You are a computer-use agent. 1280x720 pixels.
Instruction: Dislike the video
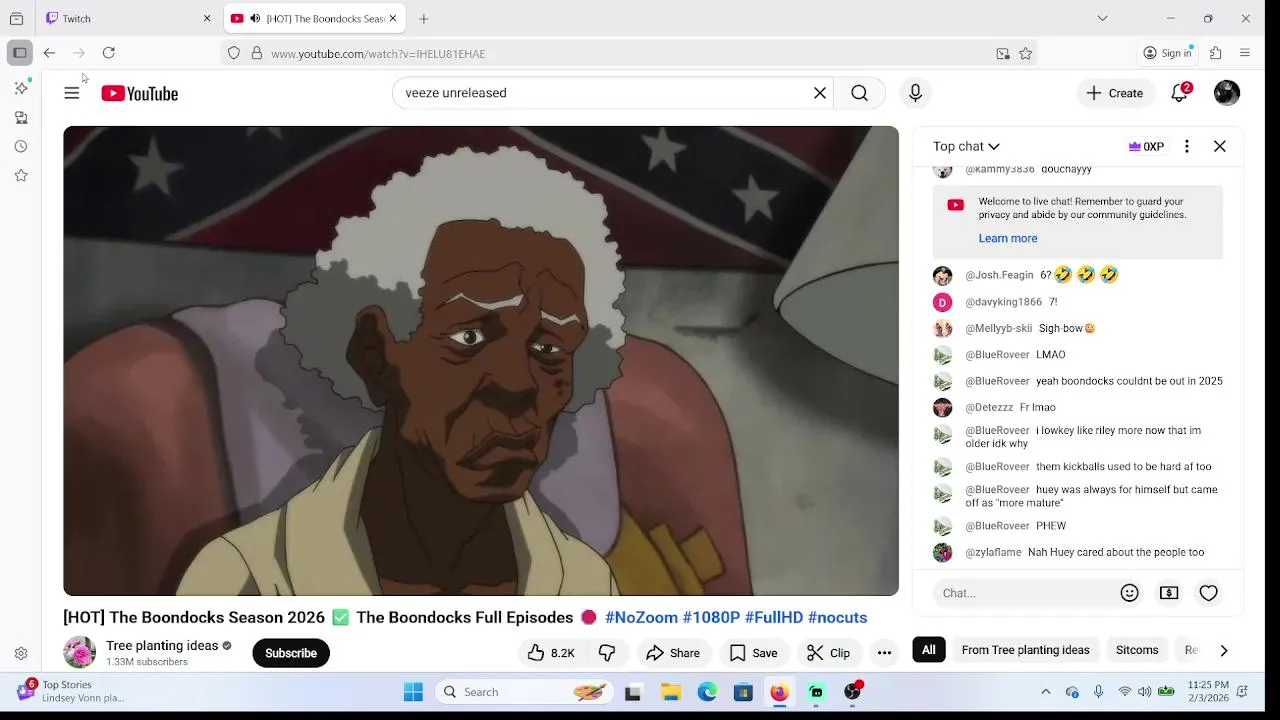[x=607, y=653]
